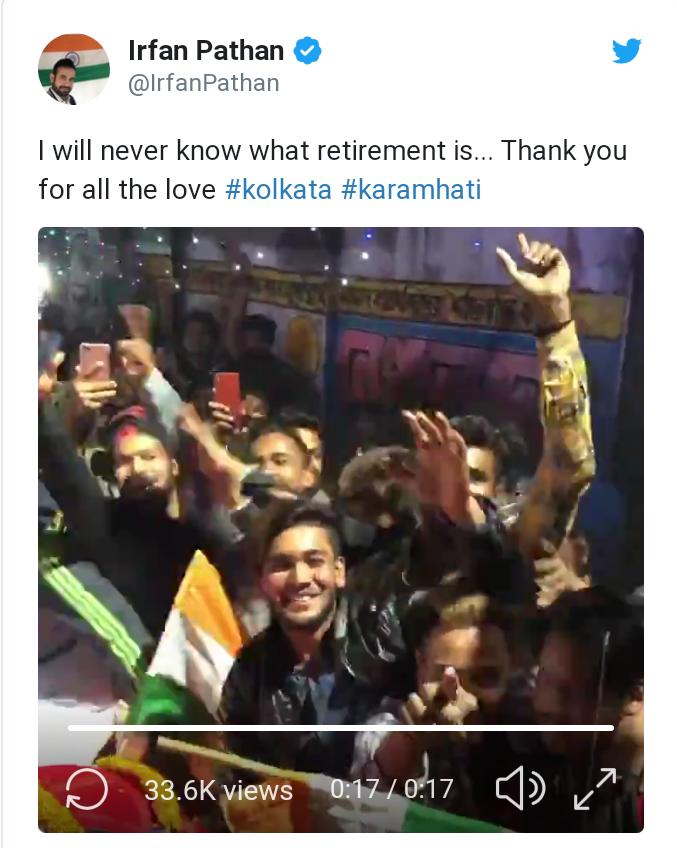This screenshot has height=848, width=677.
Task: Enter fullscreen with the expand arrows
Action: click(595, 789)
